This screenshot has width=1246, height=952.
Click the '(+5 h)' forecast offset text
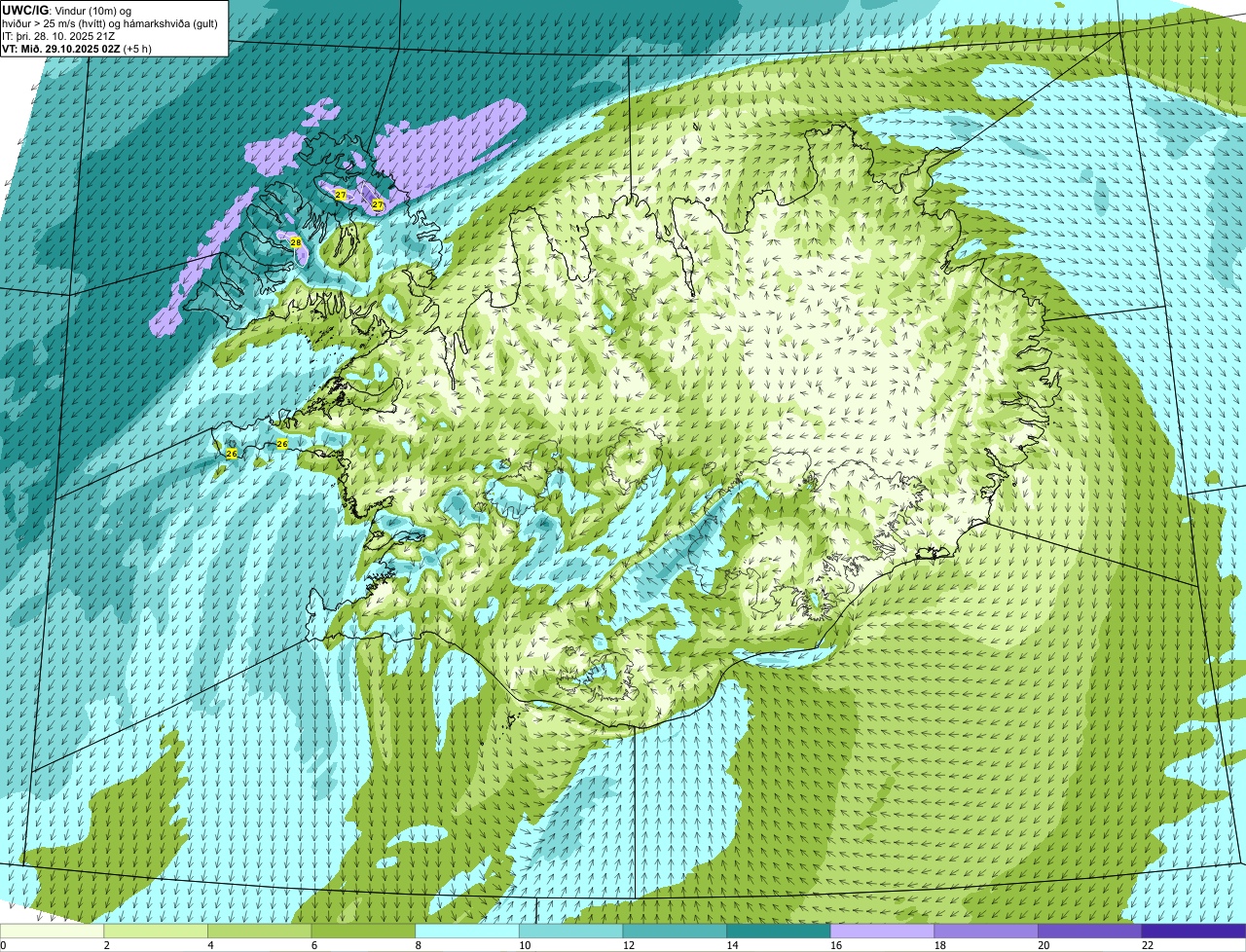[x=137, y=49]
